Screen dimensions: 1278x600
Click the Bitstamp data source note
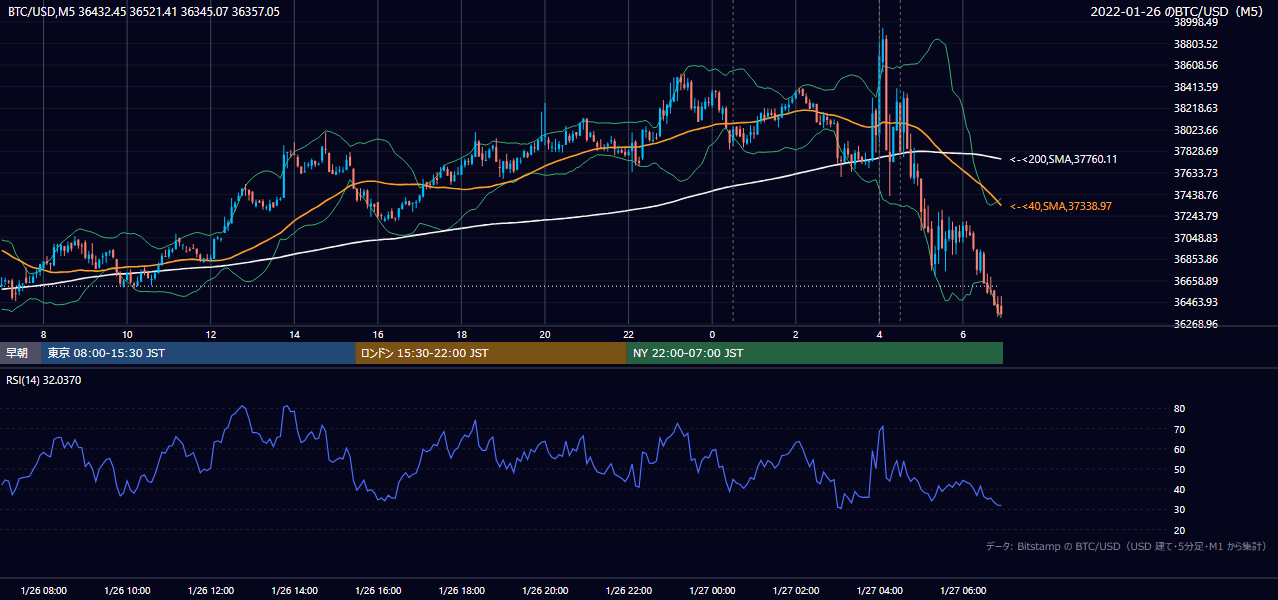1126,546
